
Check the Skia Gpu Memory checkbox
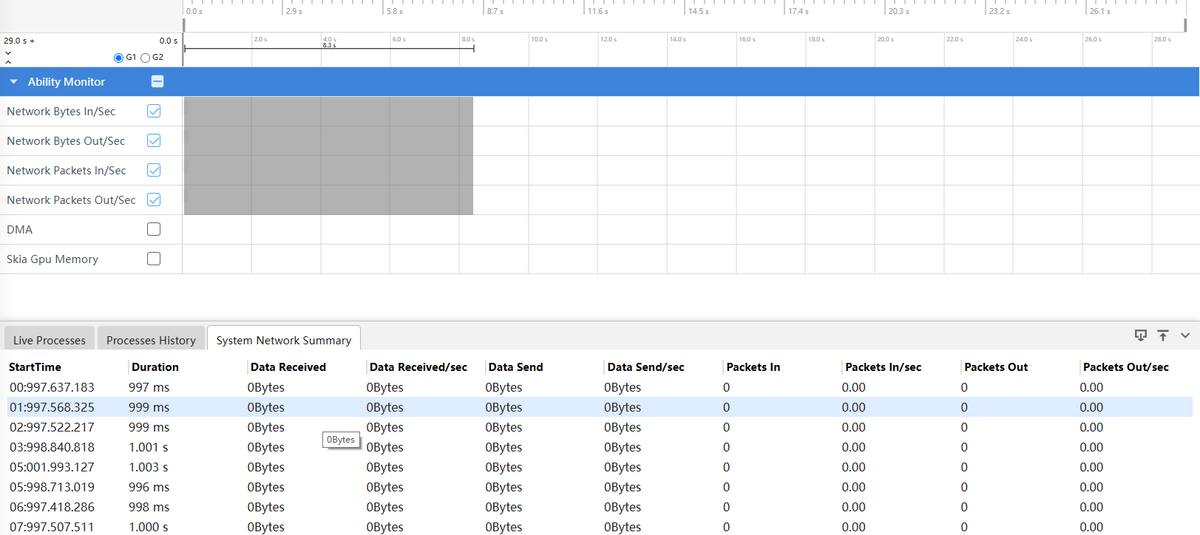tap(154, 259)
